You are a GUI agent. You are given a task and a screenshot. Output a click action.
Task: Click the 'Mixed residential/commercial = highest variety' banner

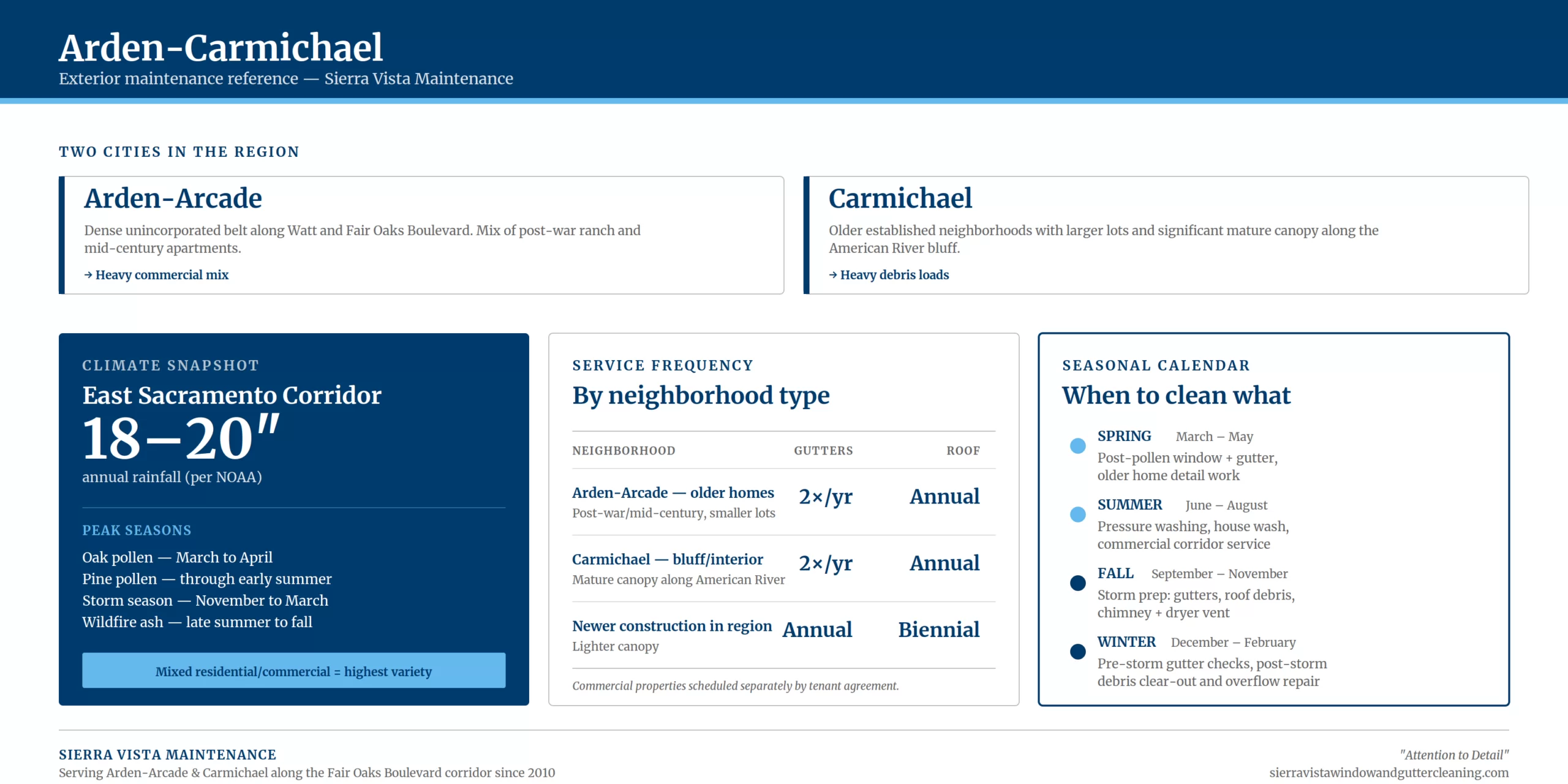pos(294,671)
